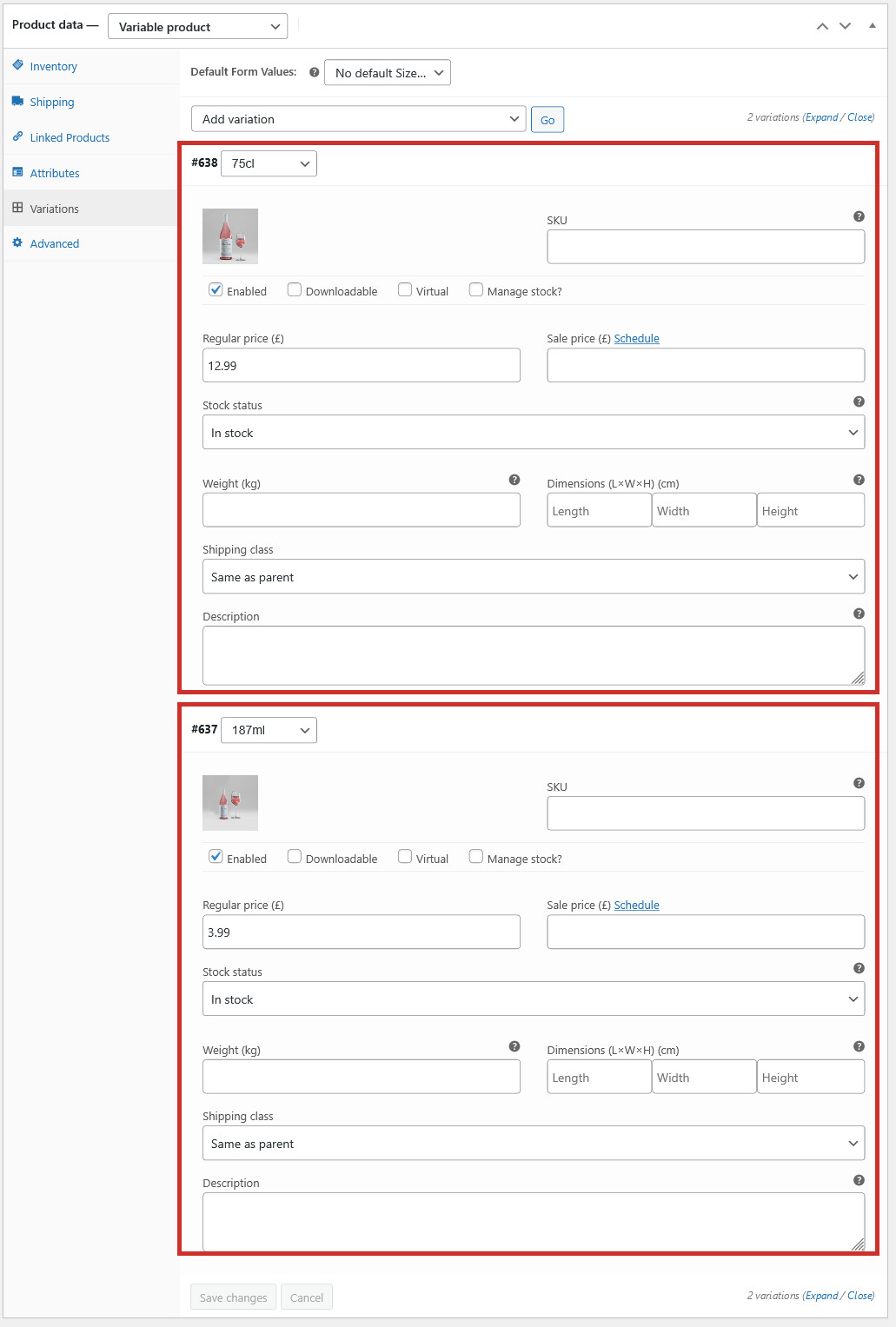Uncheck Enabled for variation #638
This screenshot has width=896, height=1327.
(216, 290)
